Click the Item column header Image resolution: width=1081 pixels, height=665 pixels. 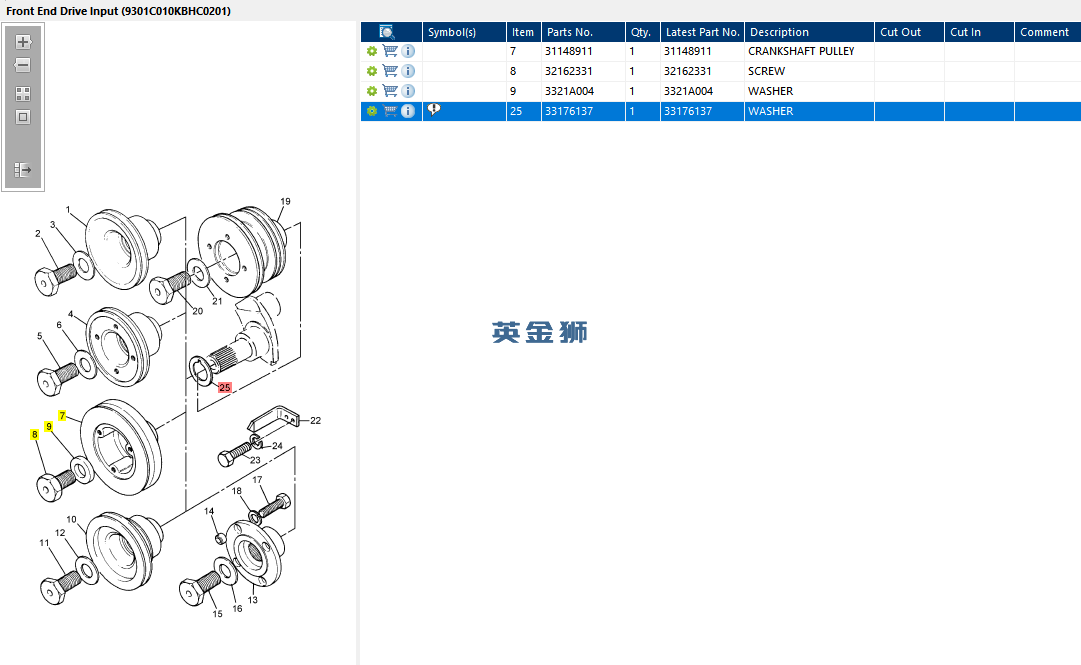tap(524, 32)
